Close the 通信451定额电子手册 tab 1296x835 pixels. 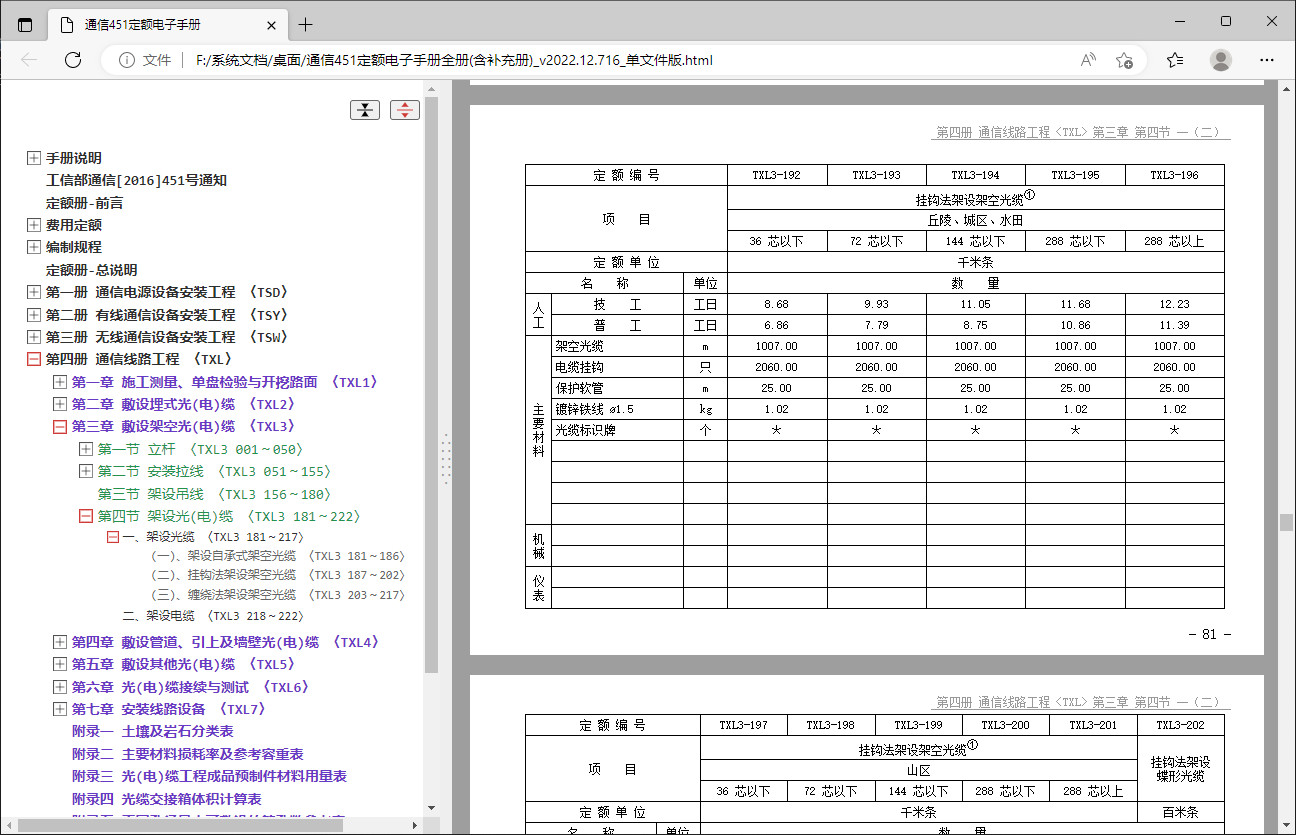pos(271,25)
